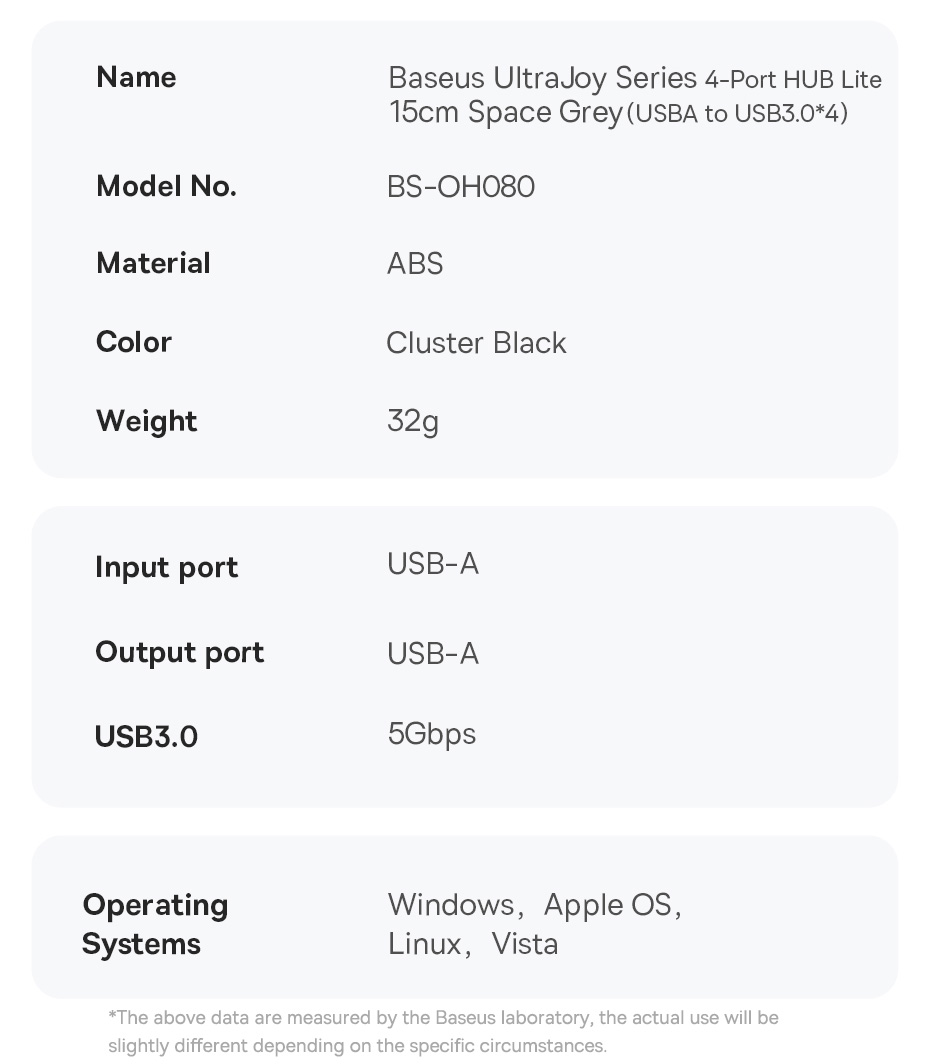
Task: Click the Material label
Action: 153,263
